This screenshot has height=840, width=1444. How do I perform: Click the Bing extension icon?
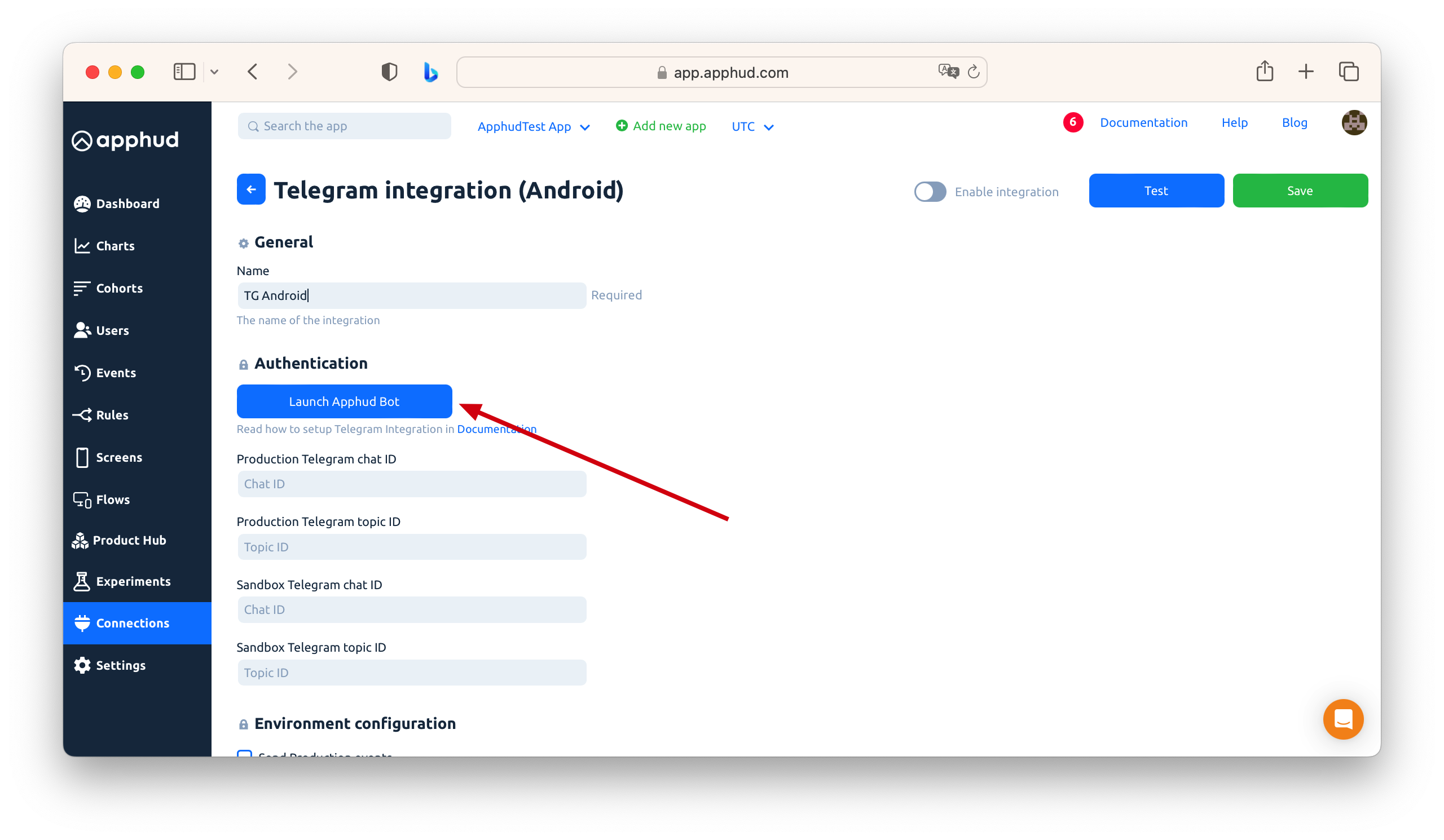pyautogui.click(x=430, y=72)
